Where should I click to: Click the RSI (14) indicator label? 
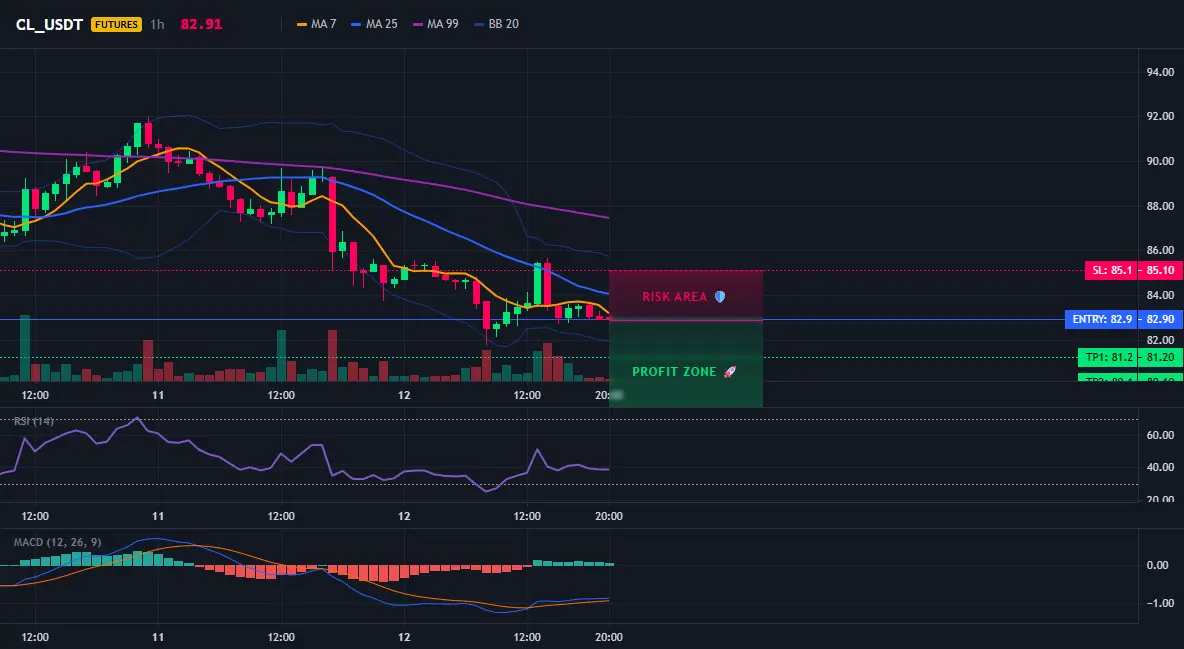click(x=34, y=421)
